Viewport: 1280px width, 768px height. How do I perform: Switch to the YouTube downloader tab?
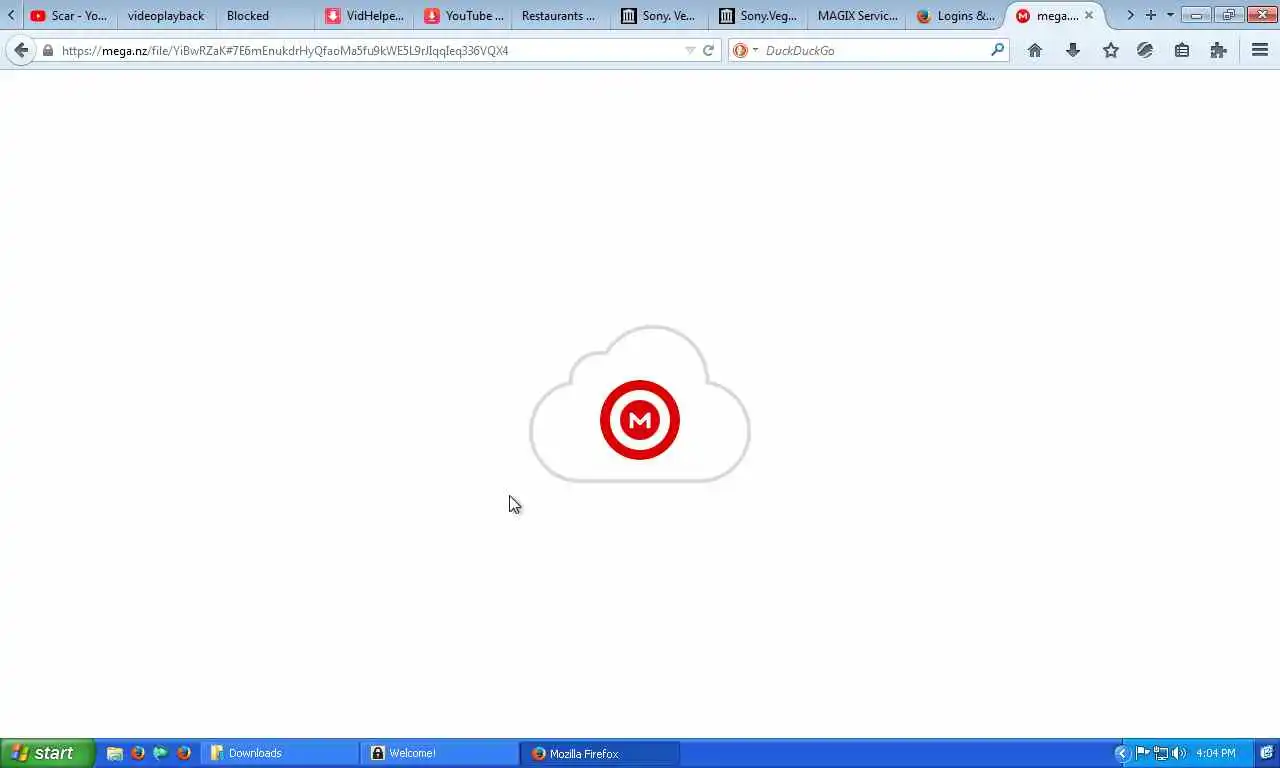(464, 16)
